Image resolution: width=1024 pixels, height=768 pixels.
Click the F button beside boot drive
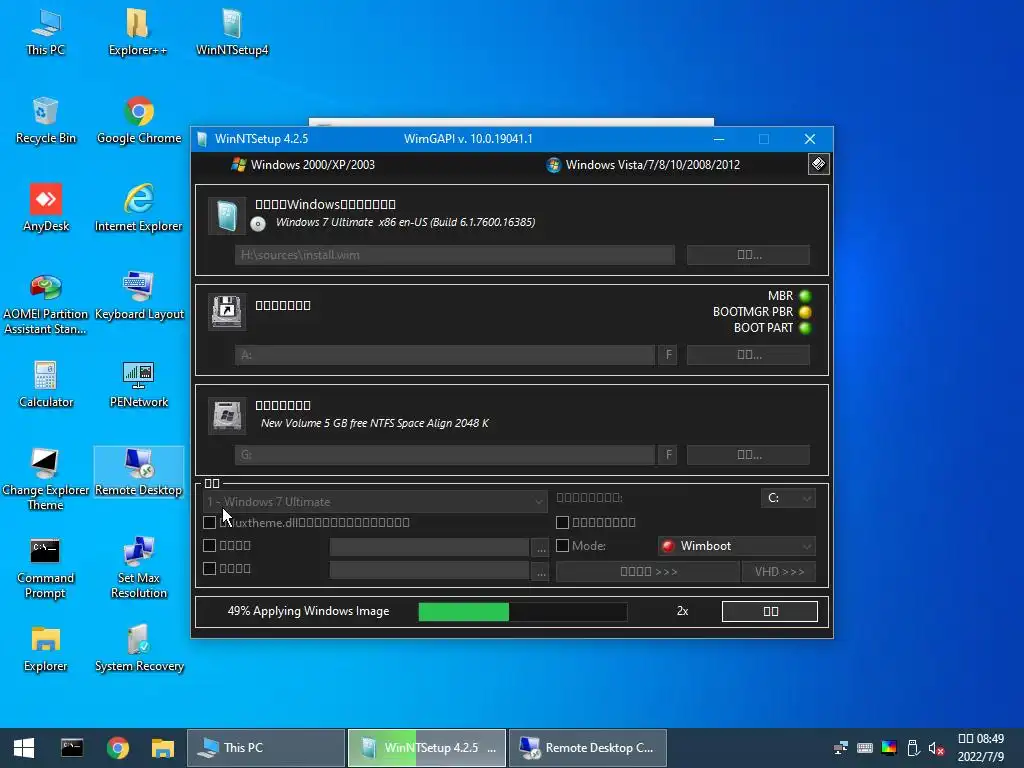click(x=667, y=355)
